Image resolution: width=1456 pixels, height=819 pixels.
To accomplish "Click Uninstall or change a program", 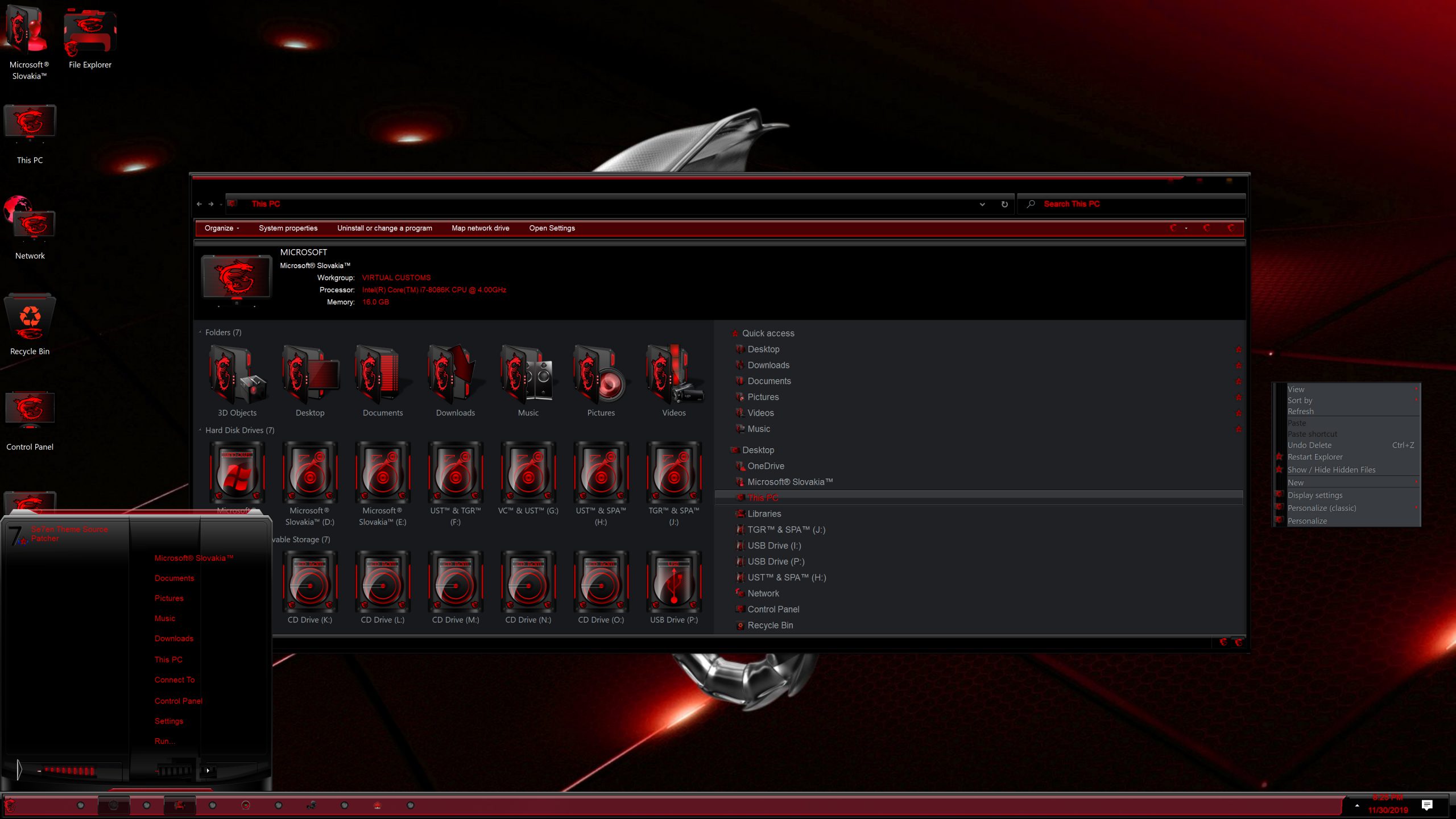I will 384,227.
